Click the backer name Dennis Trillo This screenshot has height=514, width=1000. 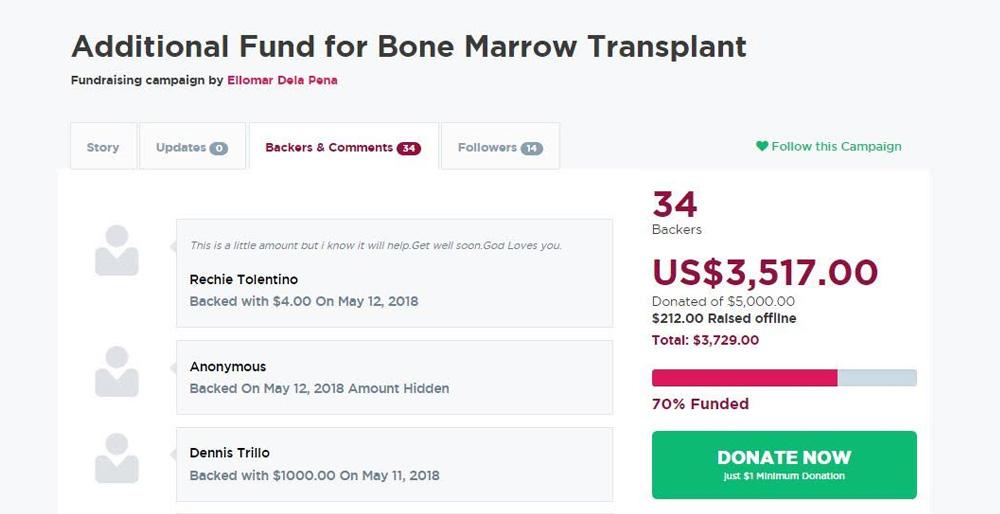tap(230, 453)
